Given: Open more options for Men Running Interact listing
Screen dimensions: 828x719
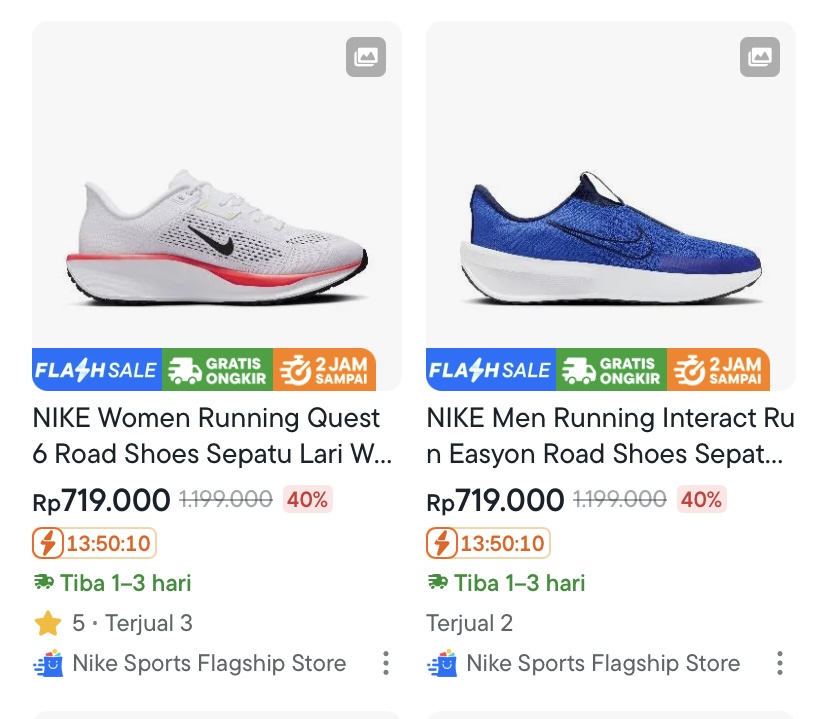Looking at the screenshot, I should tap(780, 663).
